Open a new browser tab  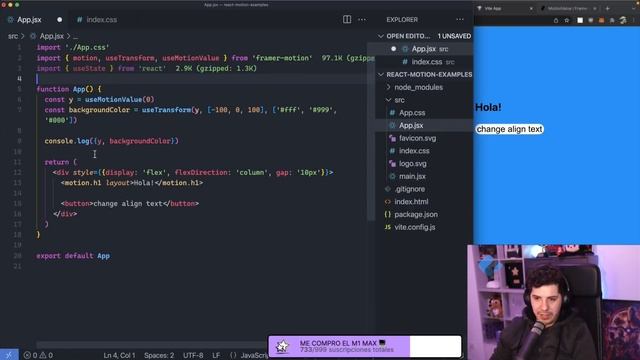tap(607, 8)
